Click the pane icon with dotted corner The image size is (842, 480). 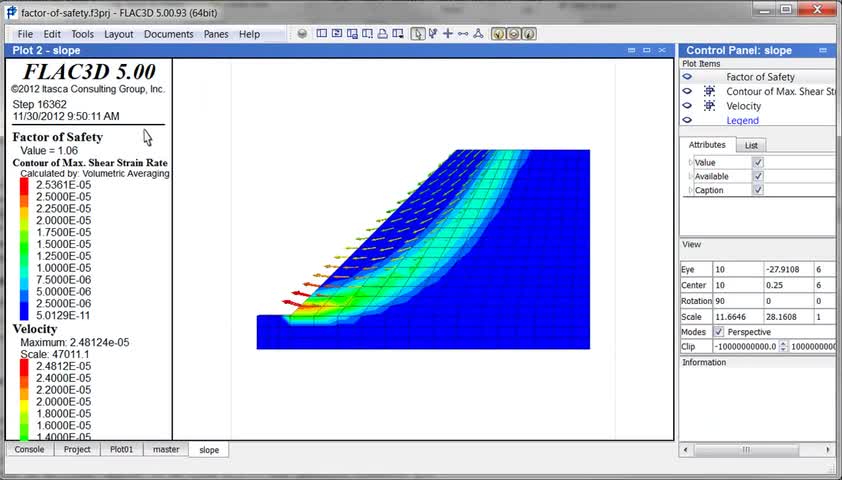(367, 34)
